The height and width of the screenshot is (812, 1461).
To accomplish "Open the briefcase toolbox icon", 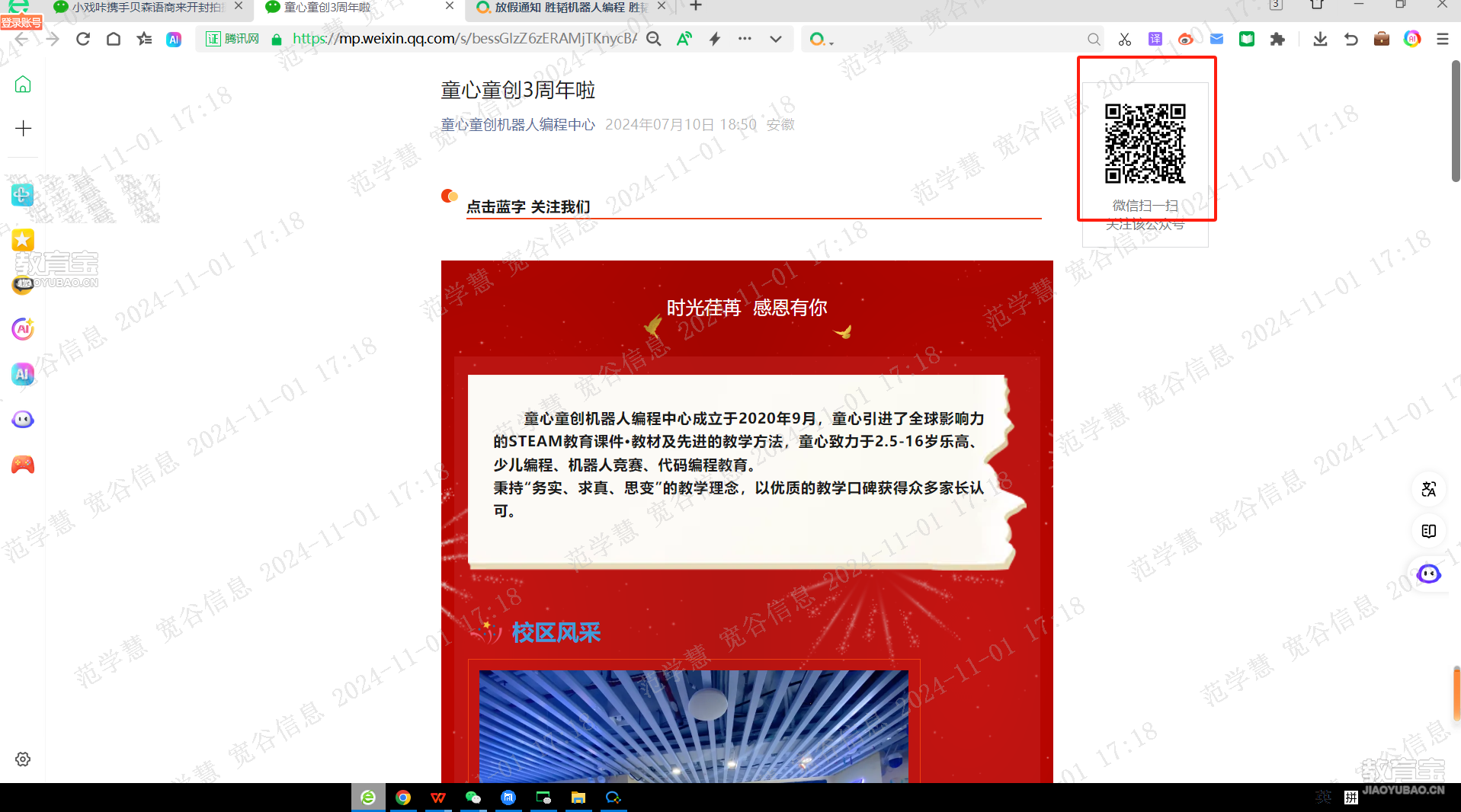I will [1382, 39].
